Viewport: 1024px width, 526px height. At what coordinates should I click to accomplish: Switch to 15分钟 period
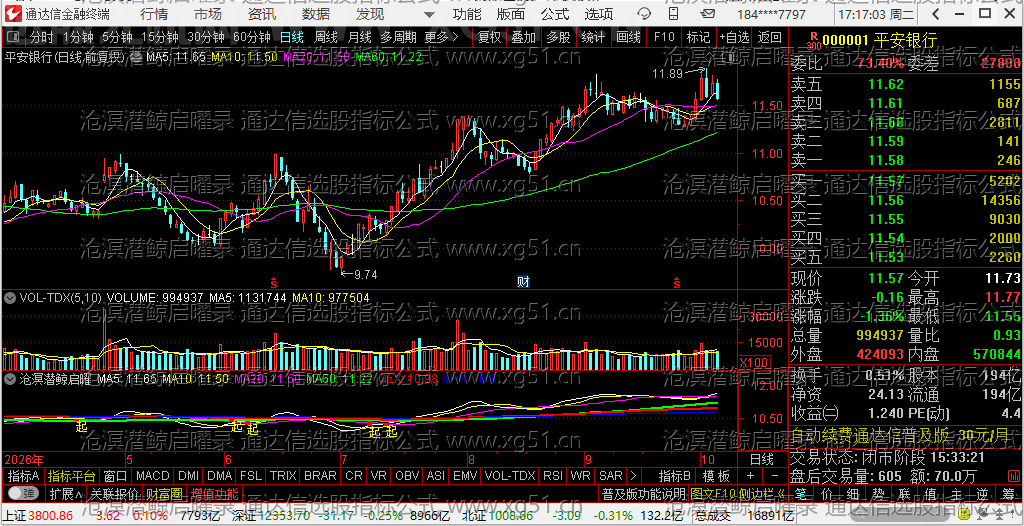[159, 38]
